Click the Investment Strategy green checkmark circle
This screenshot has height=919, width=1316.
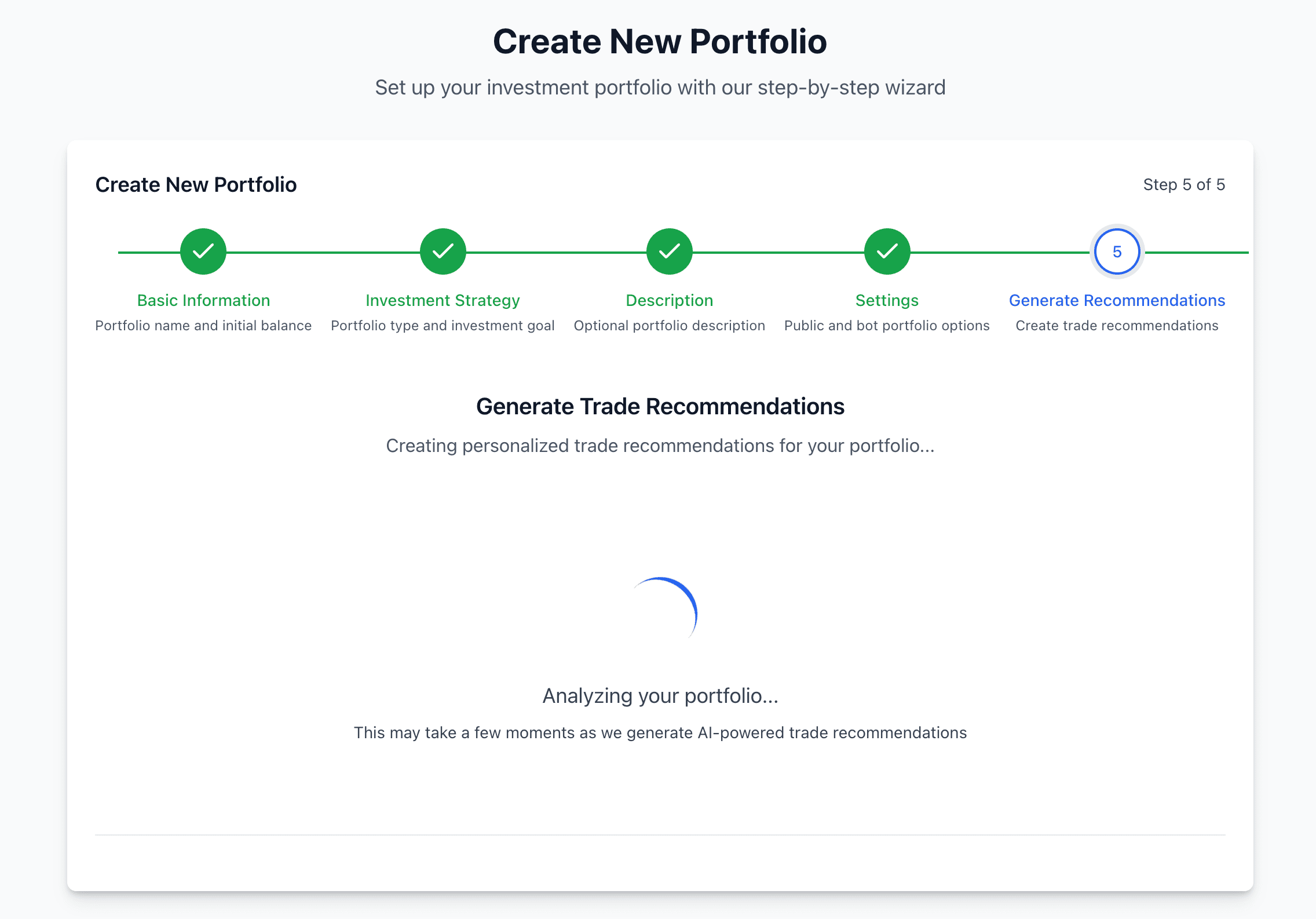pos(443,251)
